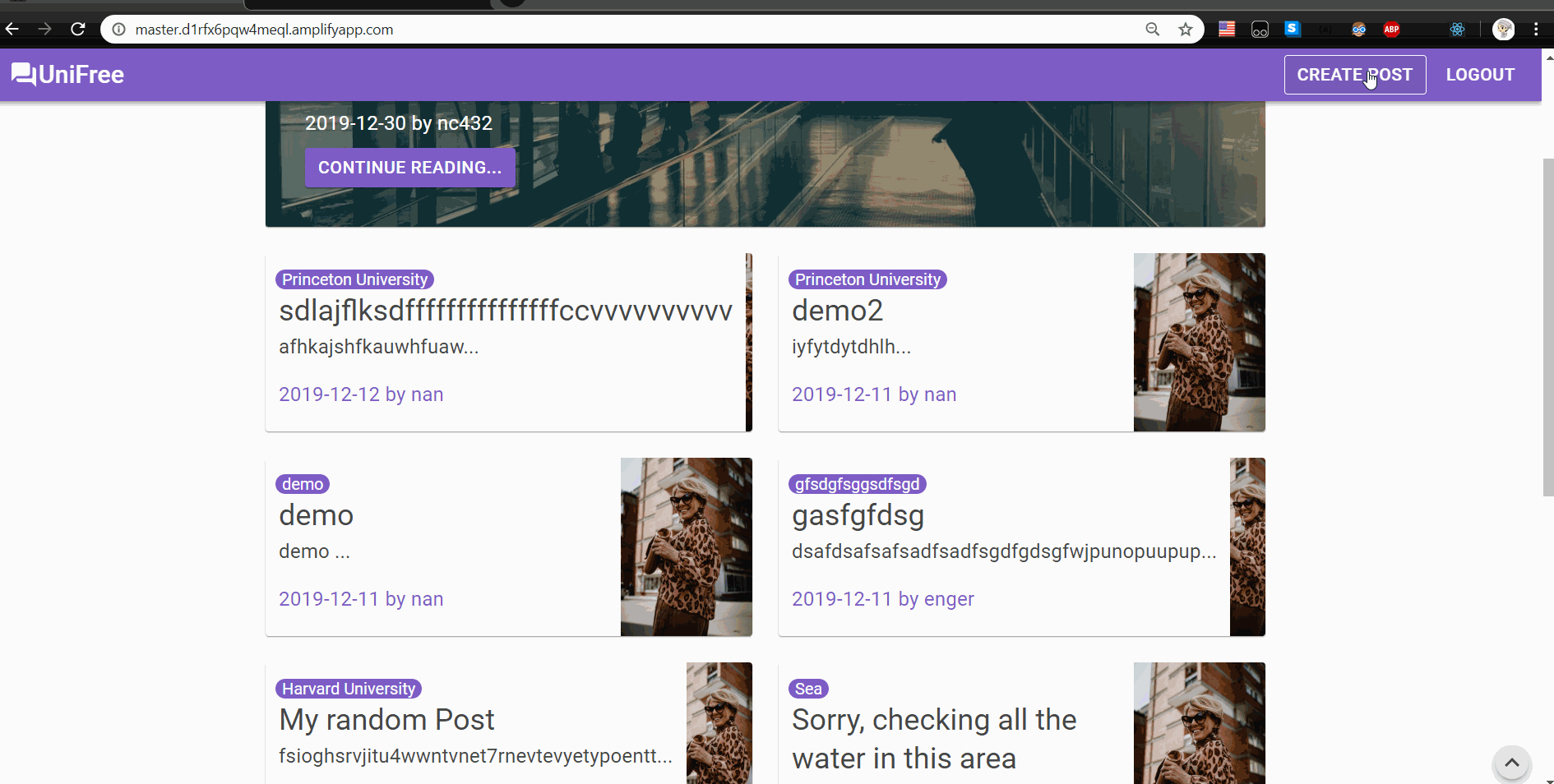The image size is (1554, 784).
Task: Click 'afhkajshfkauwhfuaw...' excerpt text
Action: click(x=378, y=347)
